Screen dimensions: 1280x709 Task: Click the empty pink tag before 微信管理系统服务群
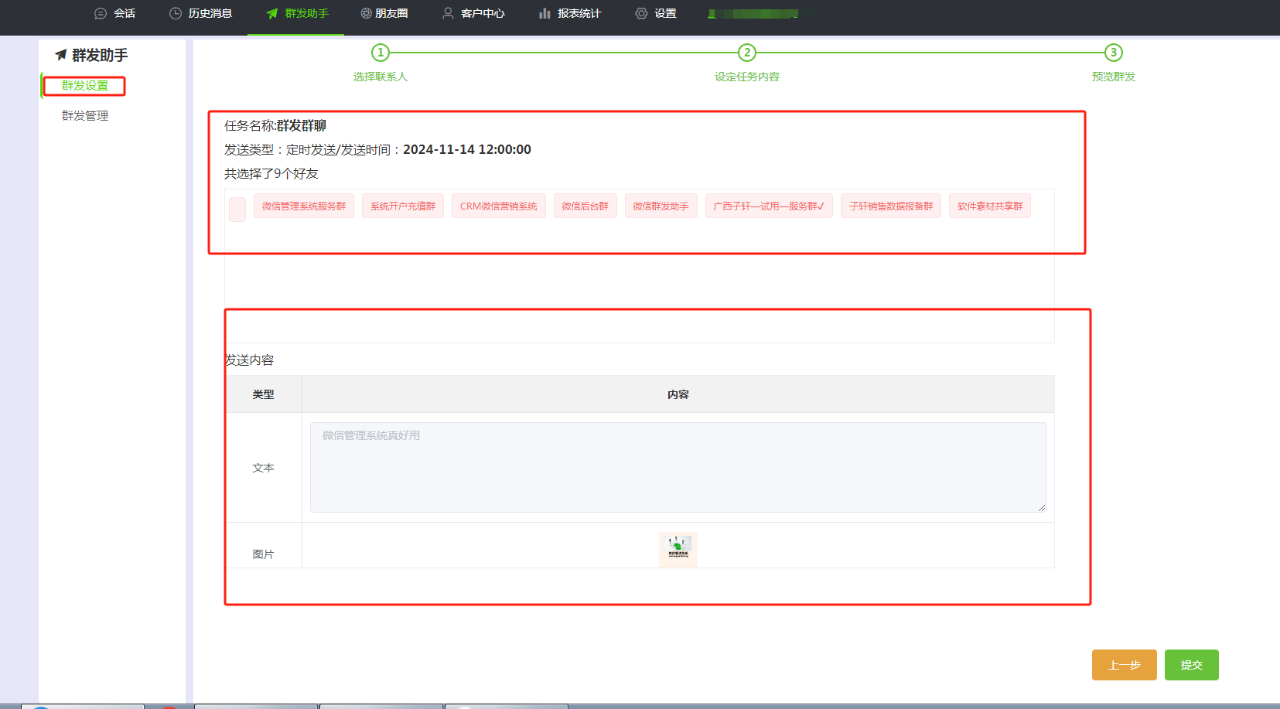pyautogui.click(x=238, y=209)
